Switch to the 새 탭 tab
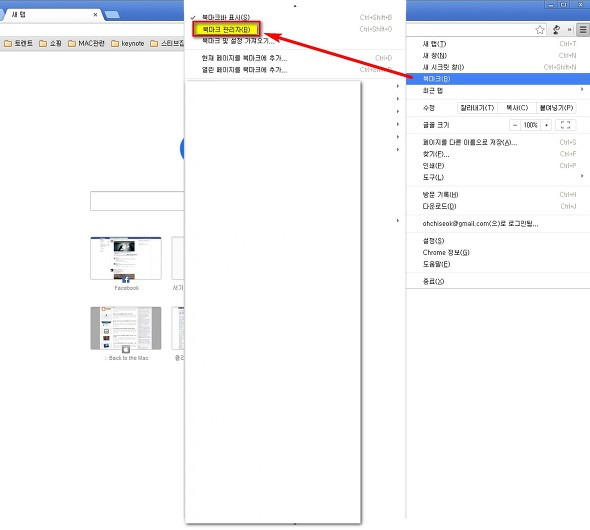The height and width of the screenshot is (530, 590). tap(53, 14)
